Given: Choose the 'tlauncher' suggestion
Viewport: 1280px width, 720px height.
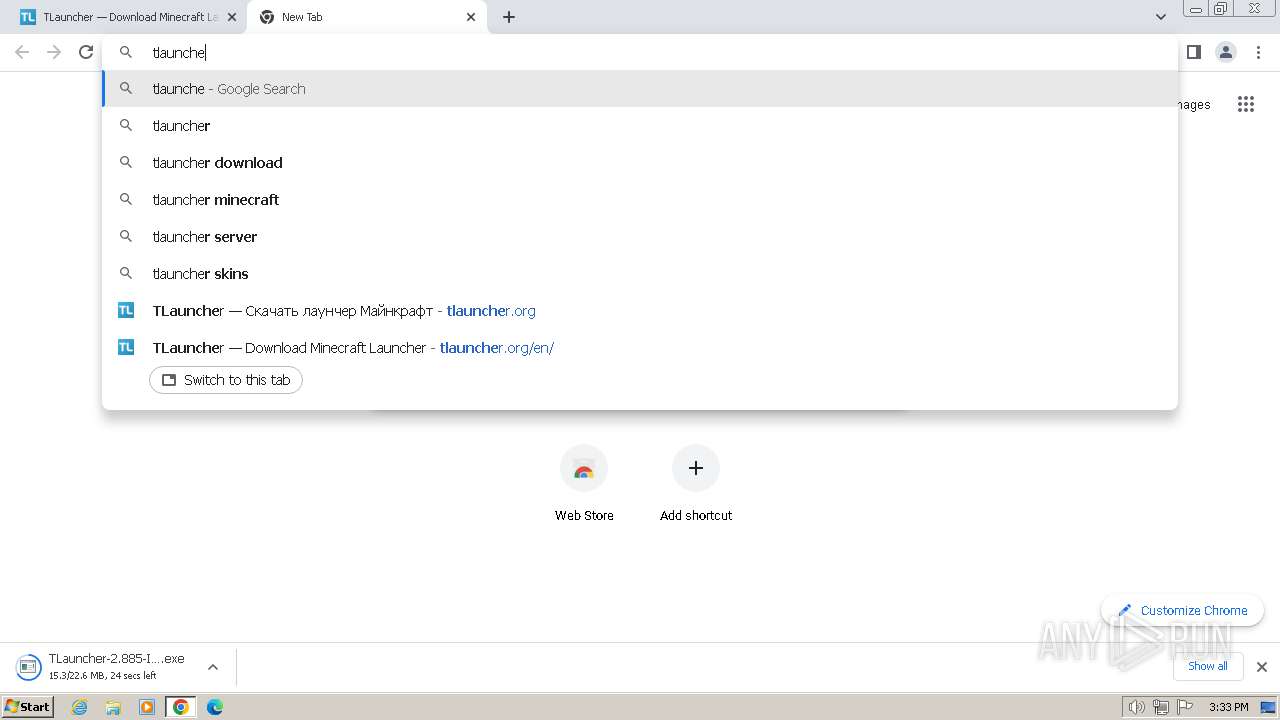Looking at the screenshot, I should 640,126.
